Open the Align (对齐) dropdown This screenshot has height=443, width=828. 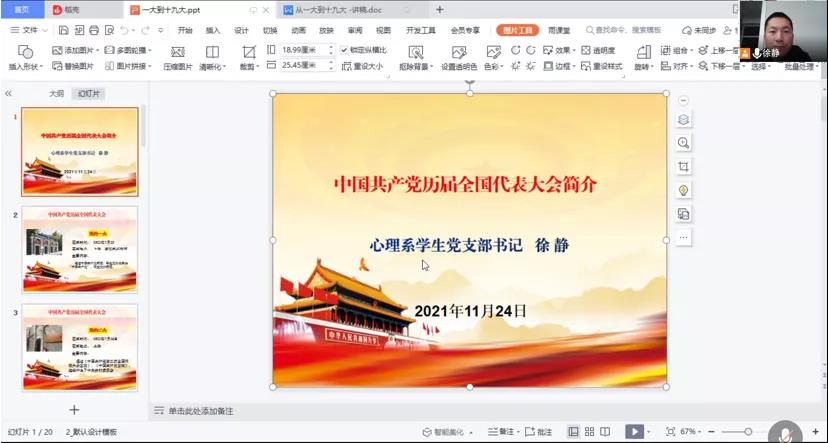pyautogui.click(x=676, y=66)
